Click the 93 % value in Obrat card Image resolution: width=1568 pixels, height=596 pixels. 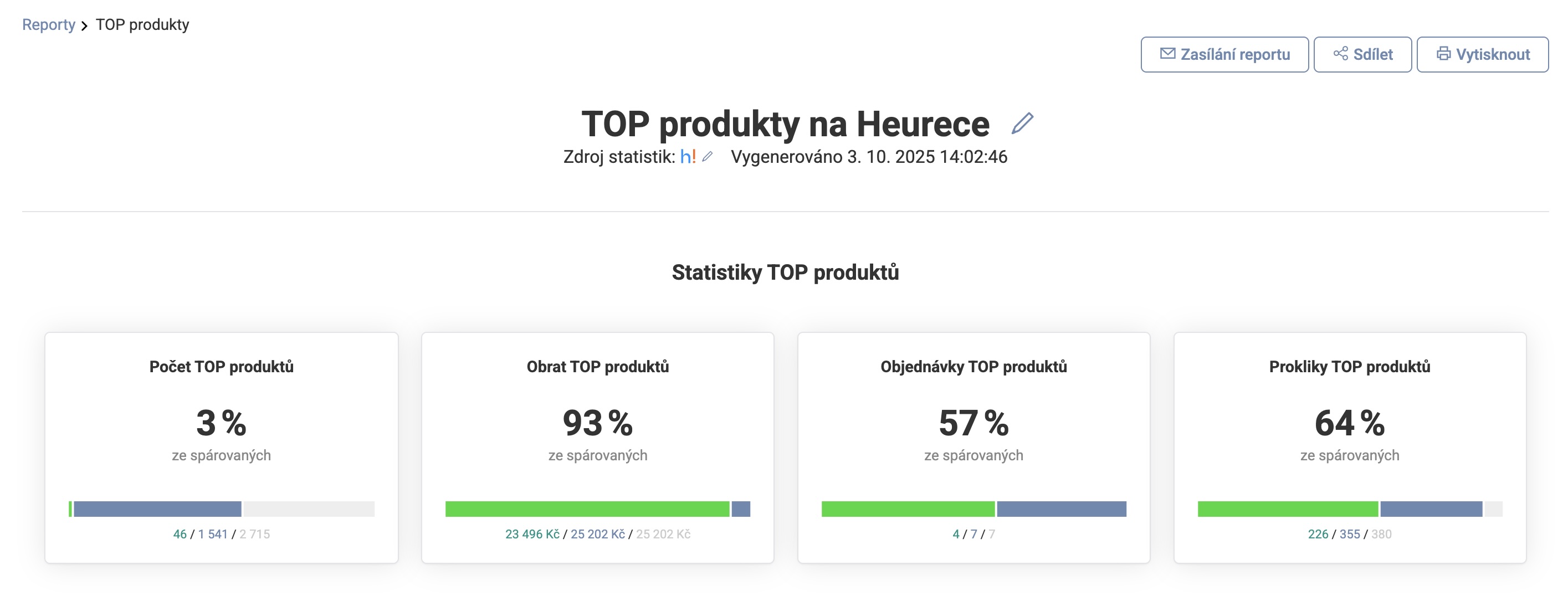point(597,423)
